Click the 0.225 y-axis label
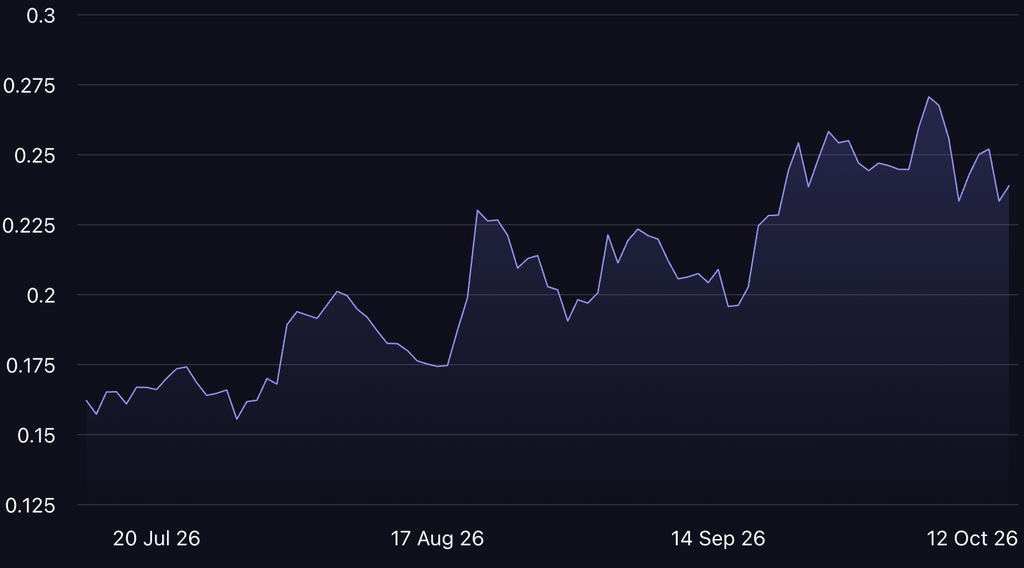1024x568 pixels. click(x=29, y=226)
